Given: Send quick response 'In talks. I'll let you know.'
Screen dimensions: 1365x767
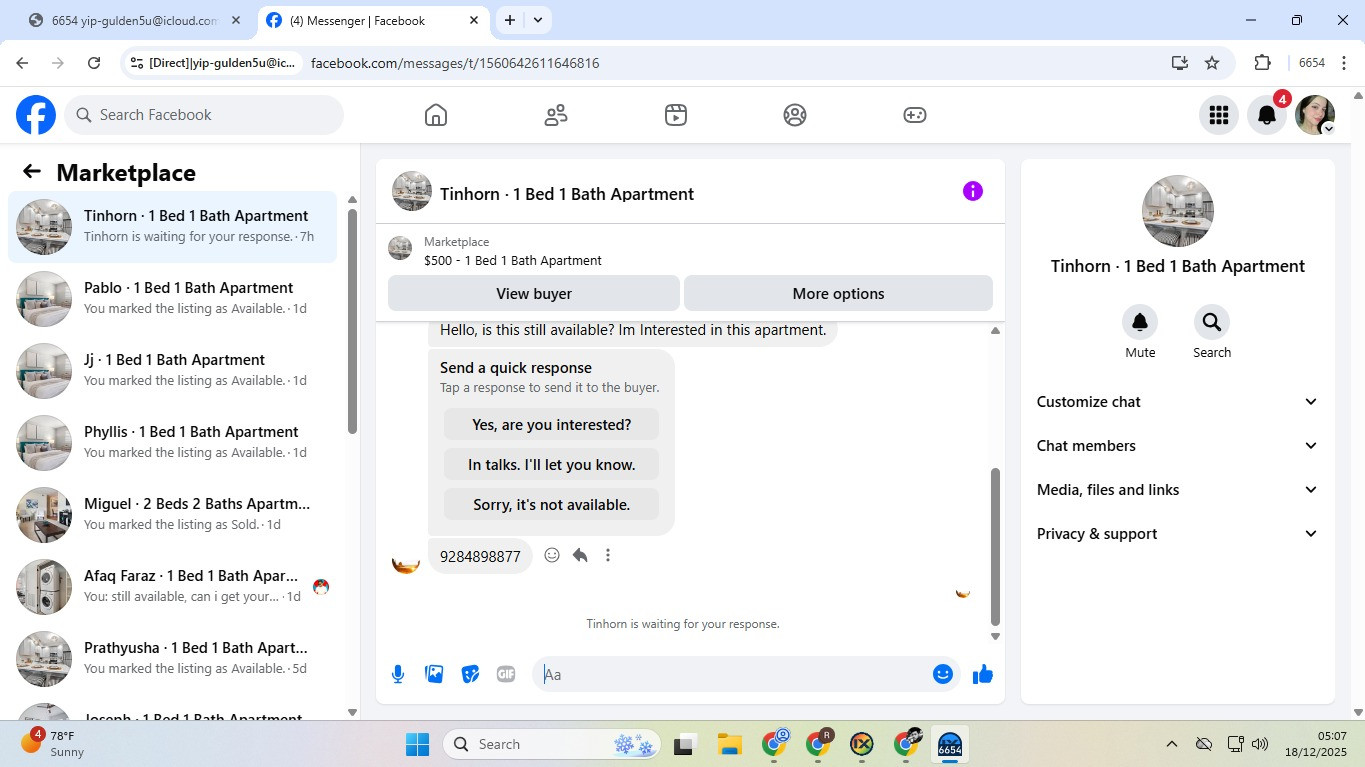Looking at the screenshot, I should pyautogui.click(x=552, y=464).
